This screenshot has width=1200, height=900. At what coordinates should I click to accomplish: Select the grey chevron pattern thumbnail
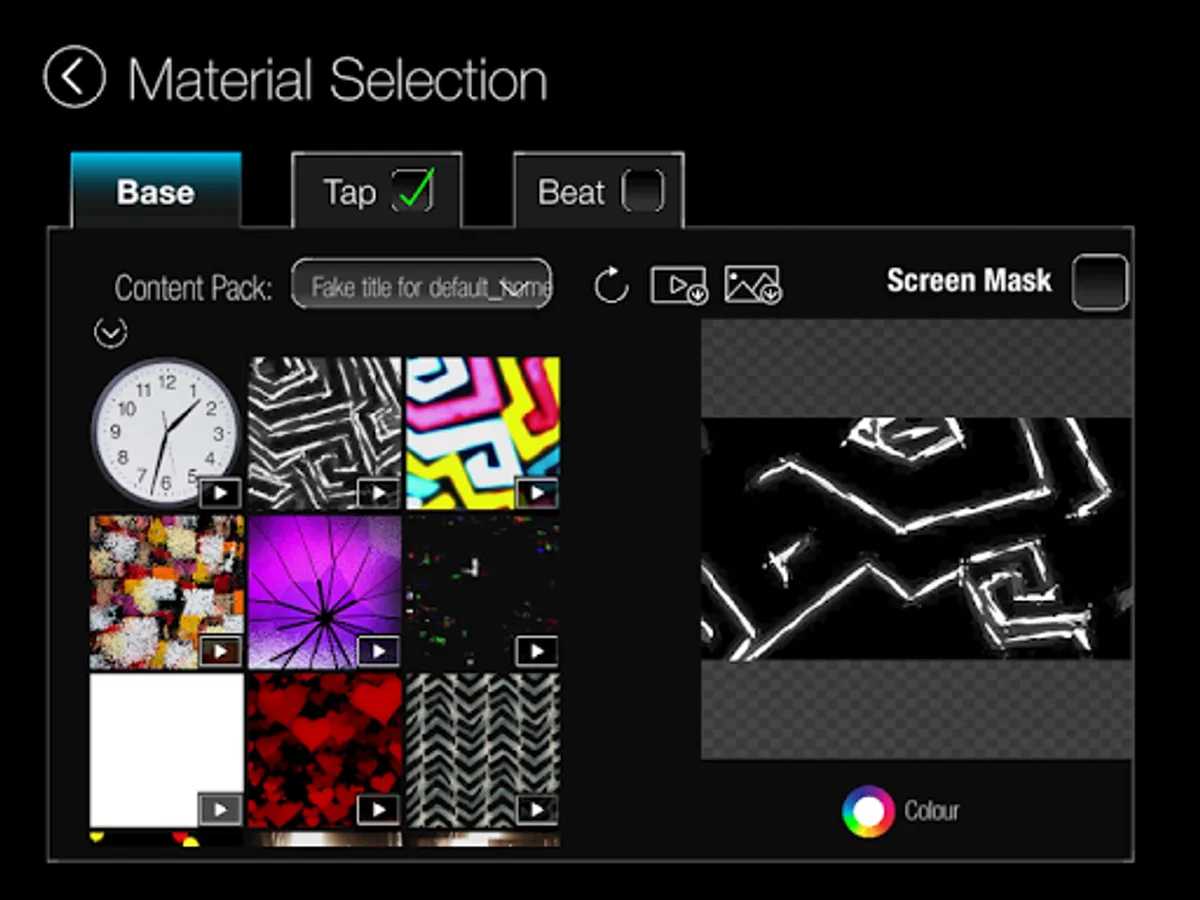point(483,750)
